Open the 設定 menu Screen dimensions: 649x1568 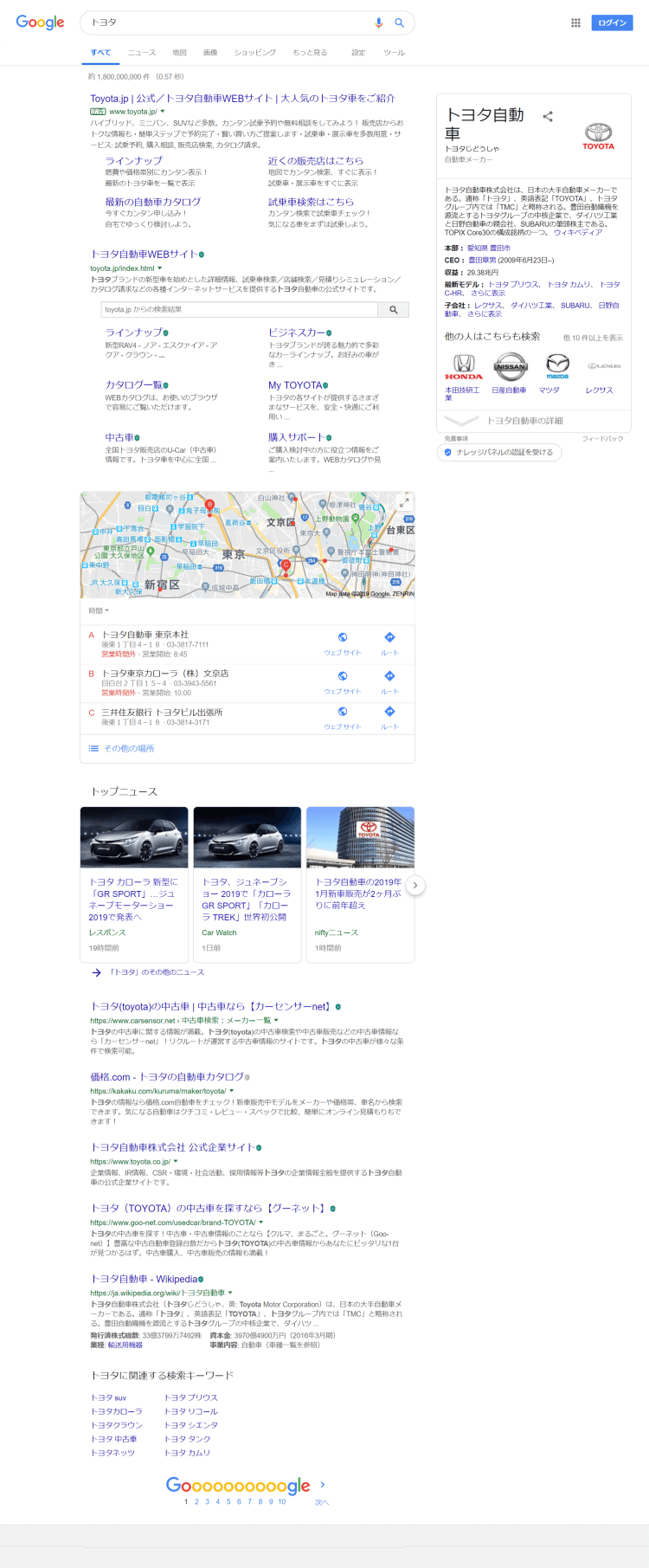358,53
